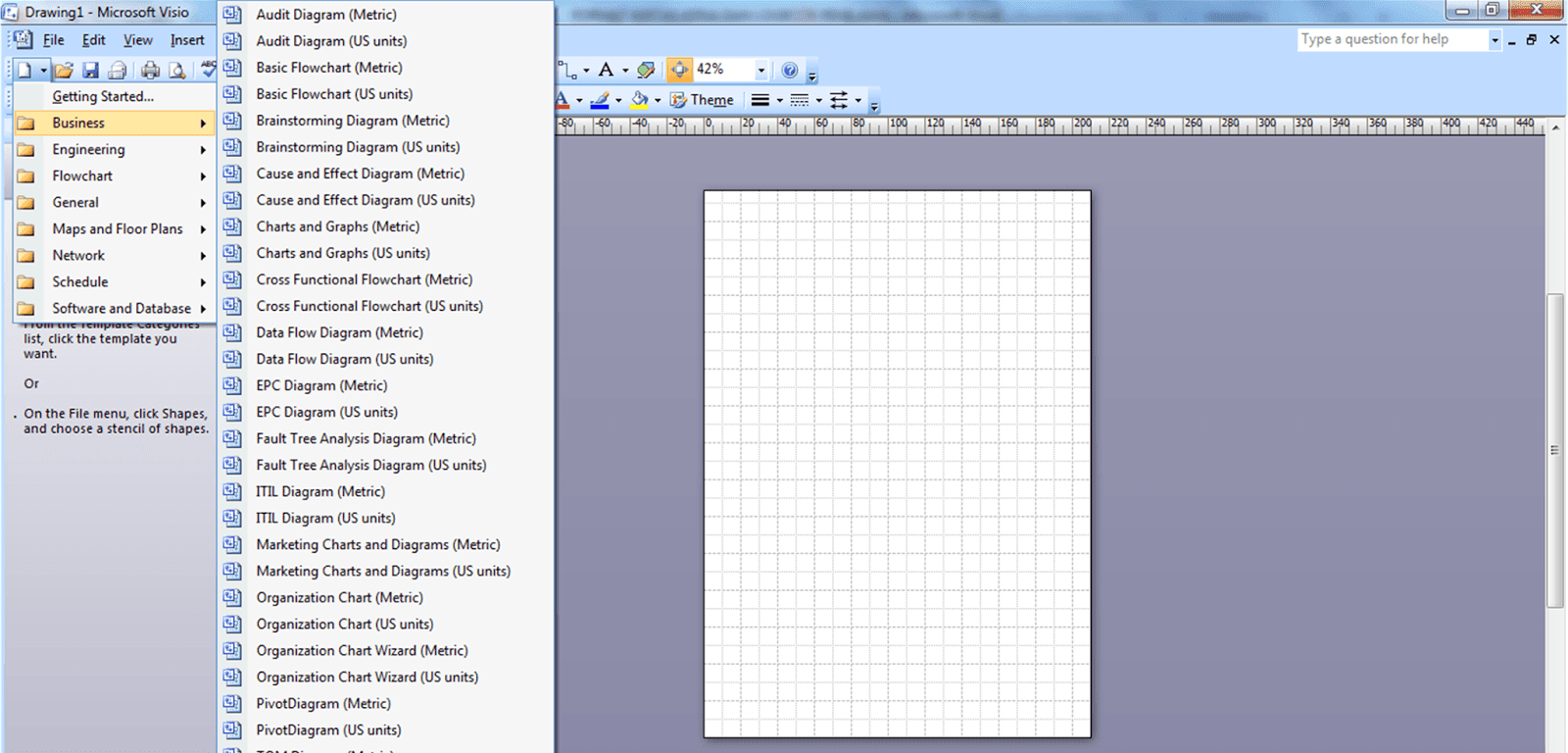
Task: Click the Theme button
Action: 702,100
